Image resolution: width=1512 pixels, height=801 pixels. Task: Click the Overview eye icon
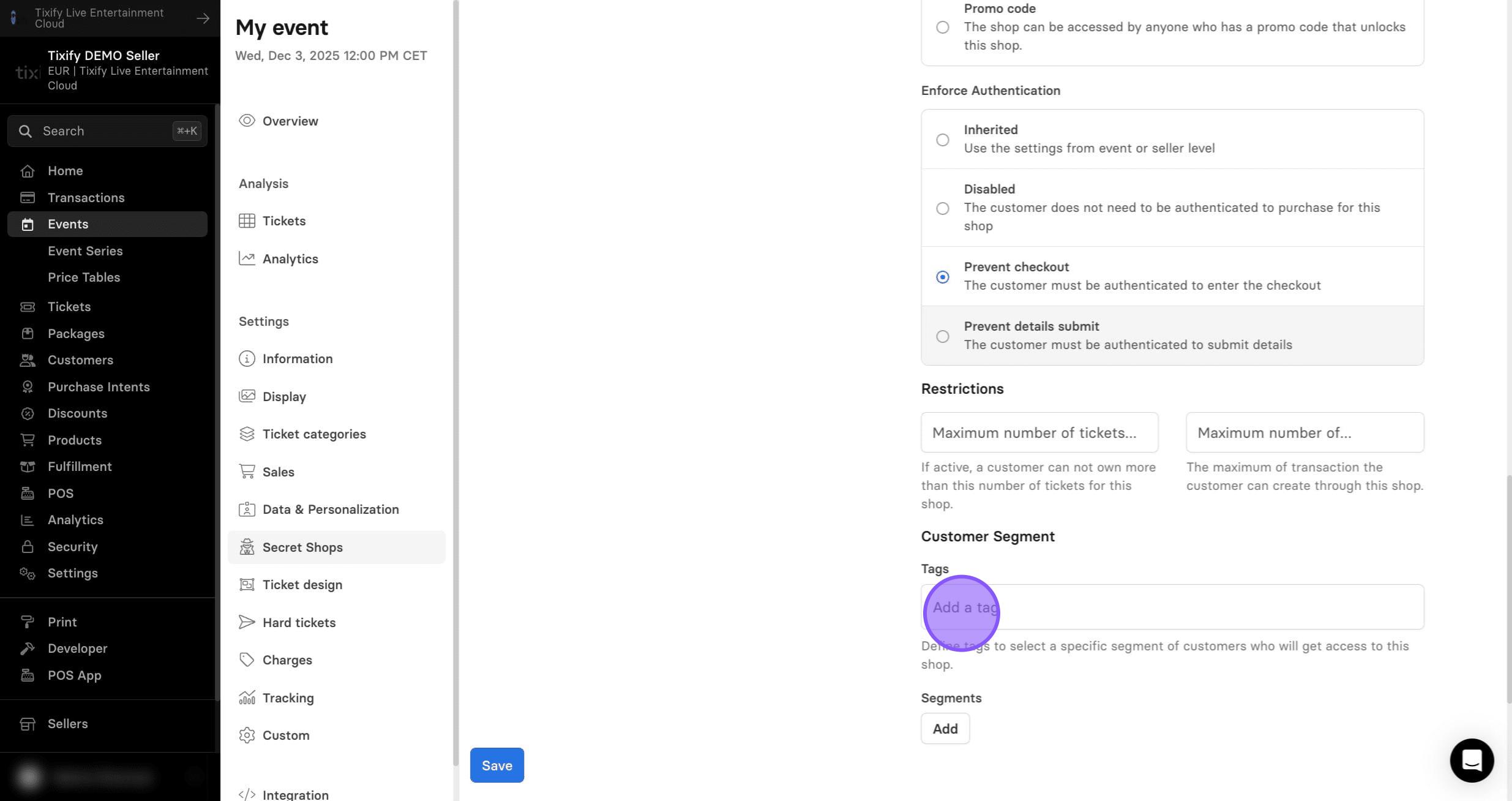tap(247, 121)
